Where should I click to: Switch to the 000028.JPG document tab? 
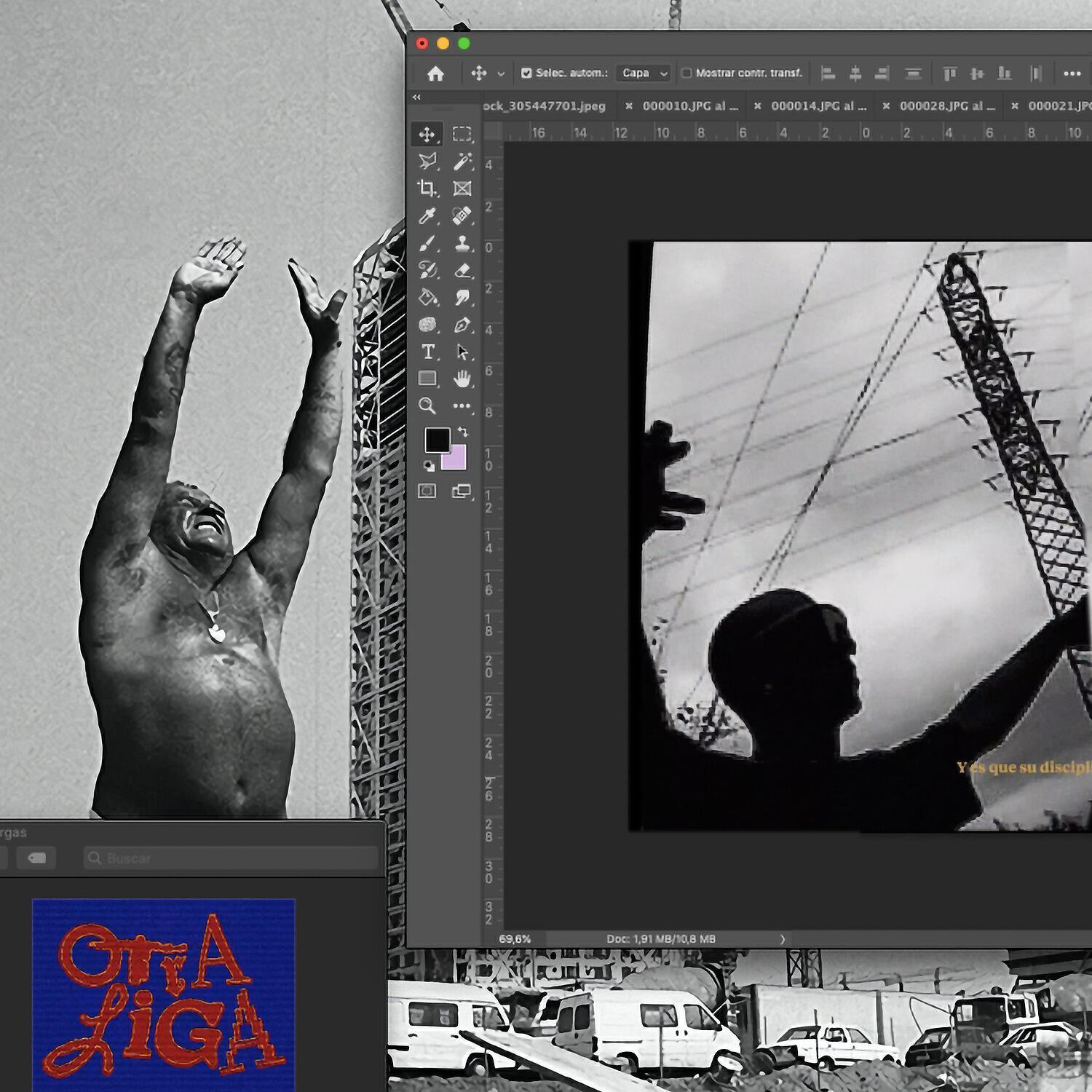click(x=947, y=106)
